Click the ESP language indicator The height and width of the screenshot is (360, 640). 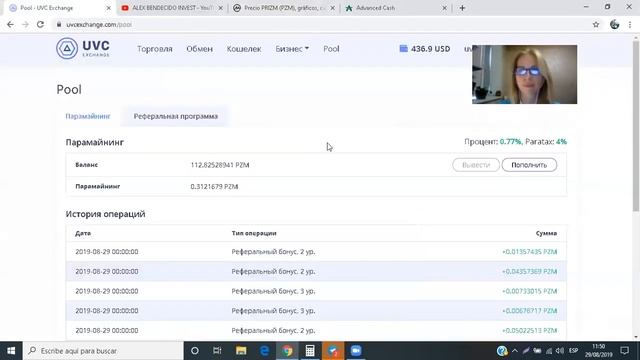573,351
